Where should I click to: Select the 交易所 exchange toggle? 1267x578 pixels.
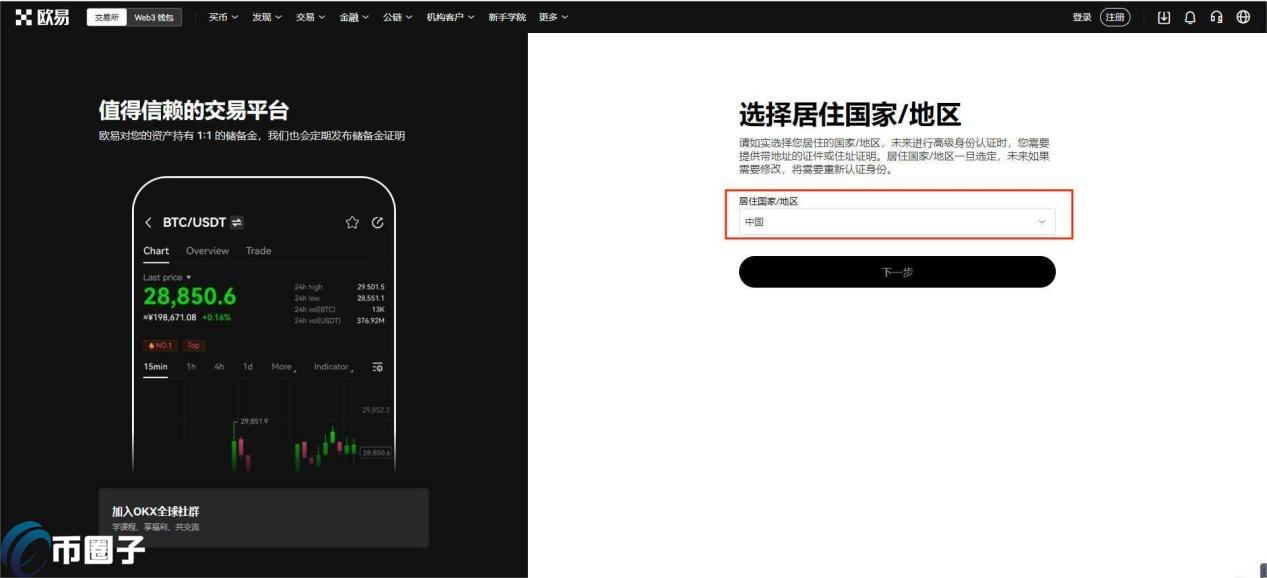click(x=106, y=17)
